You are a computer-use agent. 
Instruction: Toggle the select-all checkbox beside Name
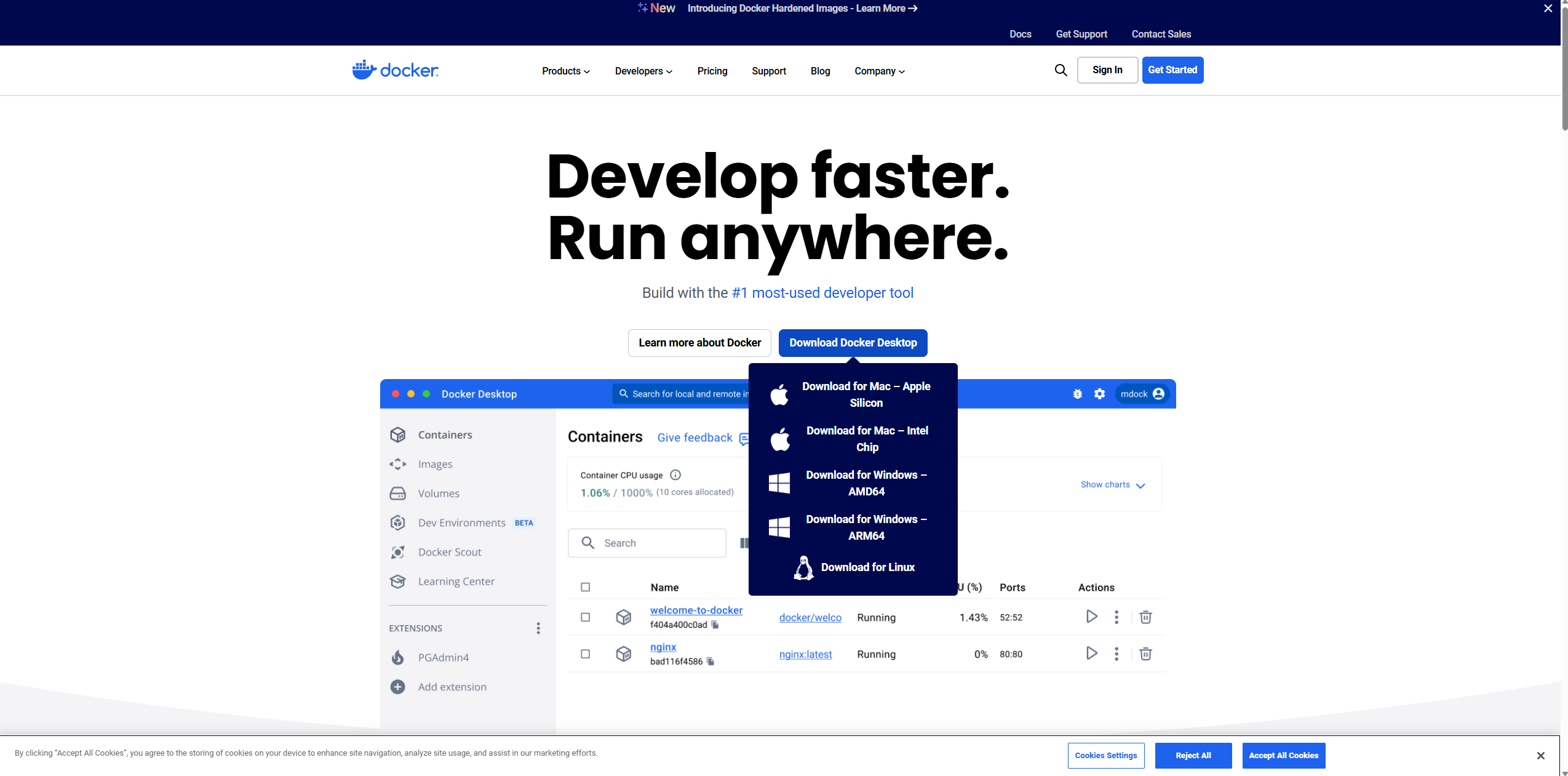coord(585,587)
